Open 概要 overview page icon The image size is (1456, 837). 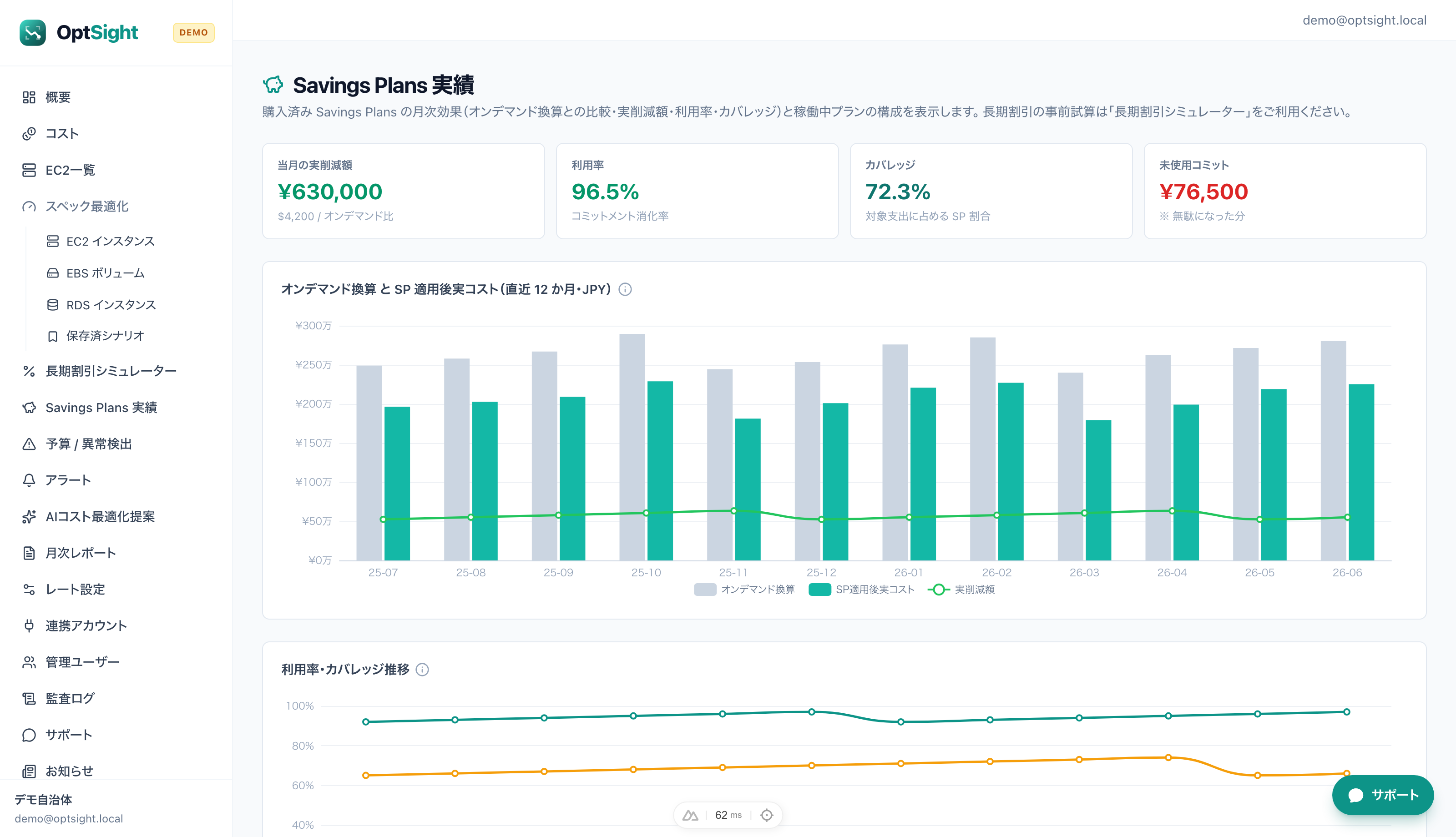pos(29,97)
